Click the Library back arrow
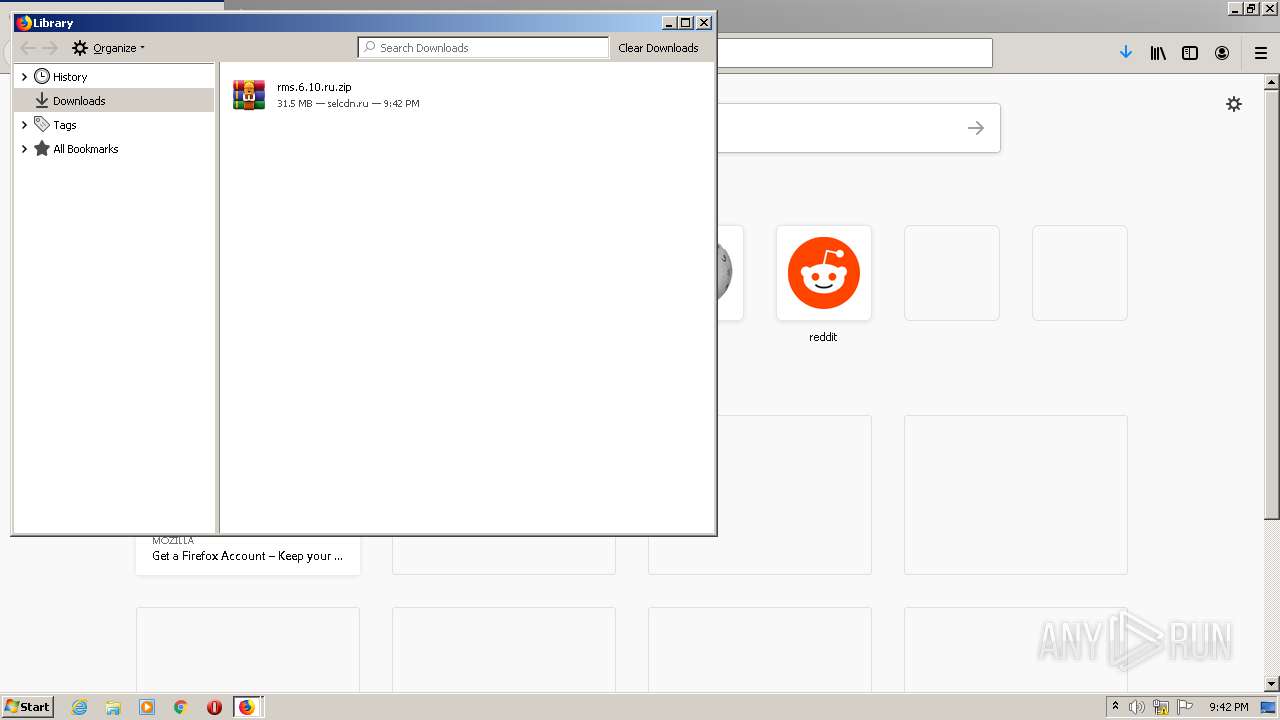Viewport: 1280px width, 720px height. click(x=28, y=48)
